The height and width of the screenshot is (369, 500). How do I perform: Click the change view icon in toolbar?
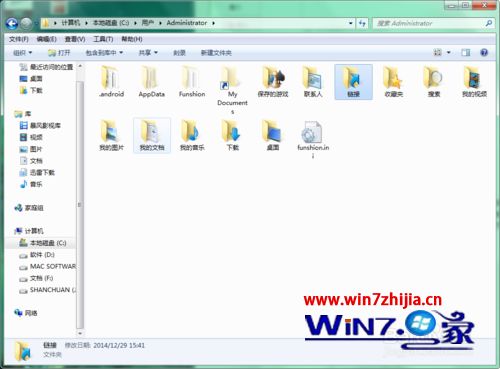click(437, 52)
